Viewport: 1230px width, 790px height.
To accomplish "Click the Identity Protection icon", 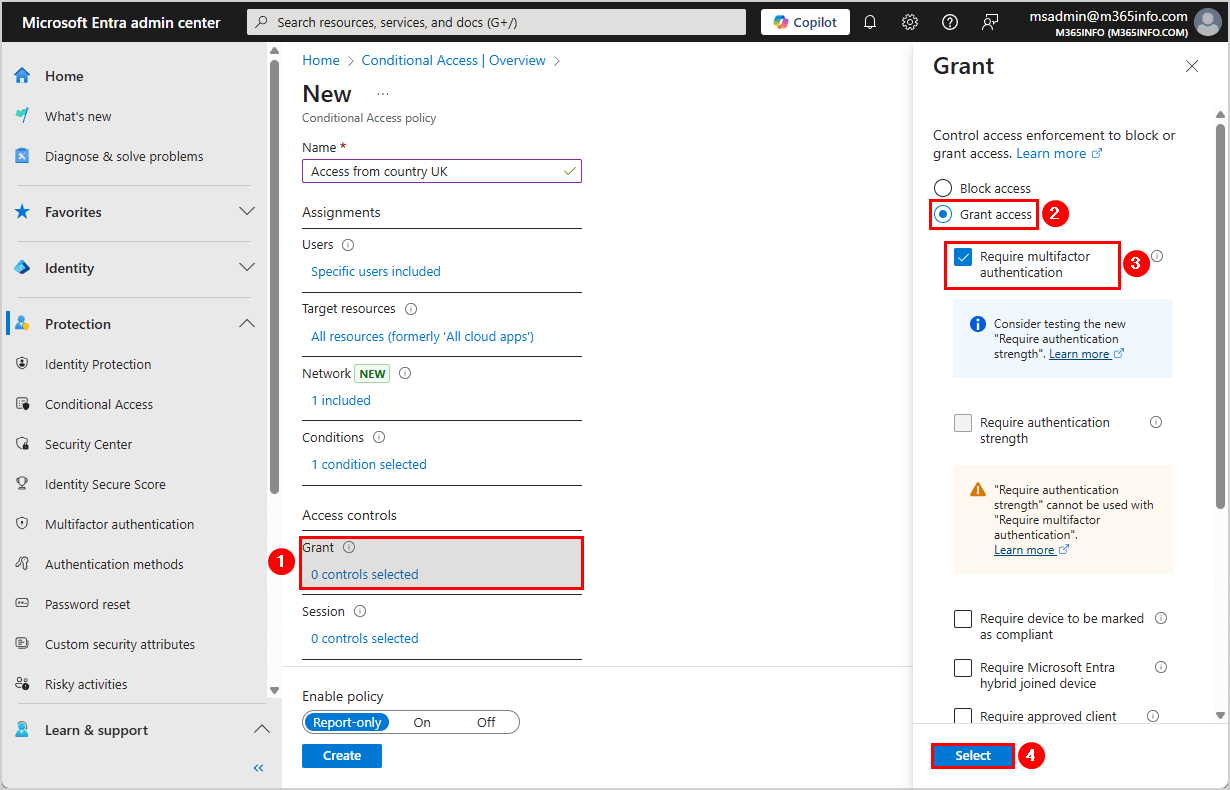I will (22, 364).
